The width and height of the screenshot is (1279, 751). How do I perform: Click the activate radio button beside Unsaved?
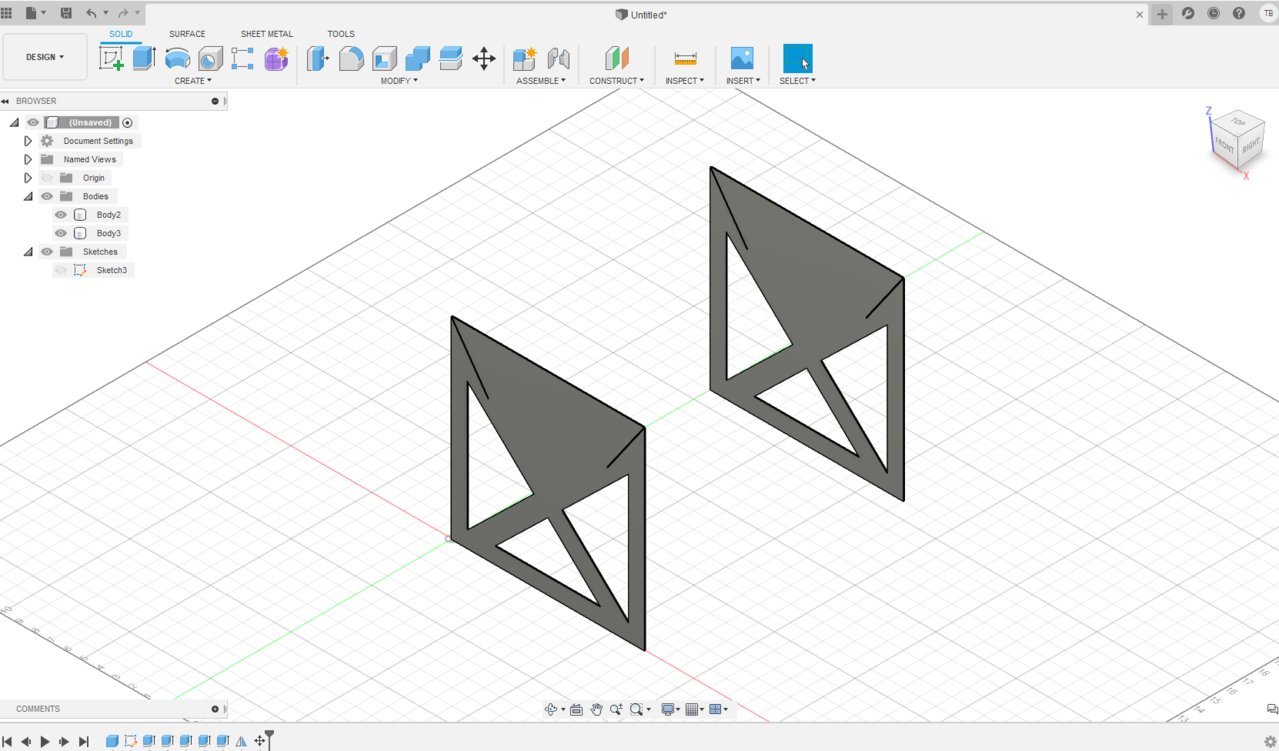coord(127,122)
